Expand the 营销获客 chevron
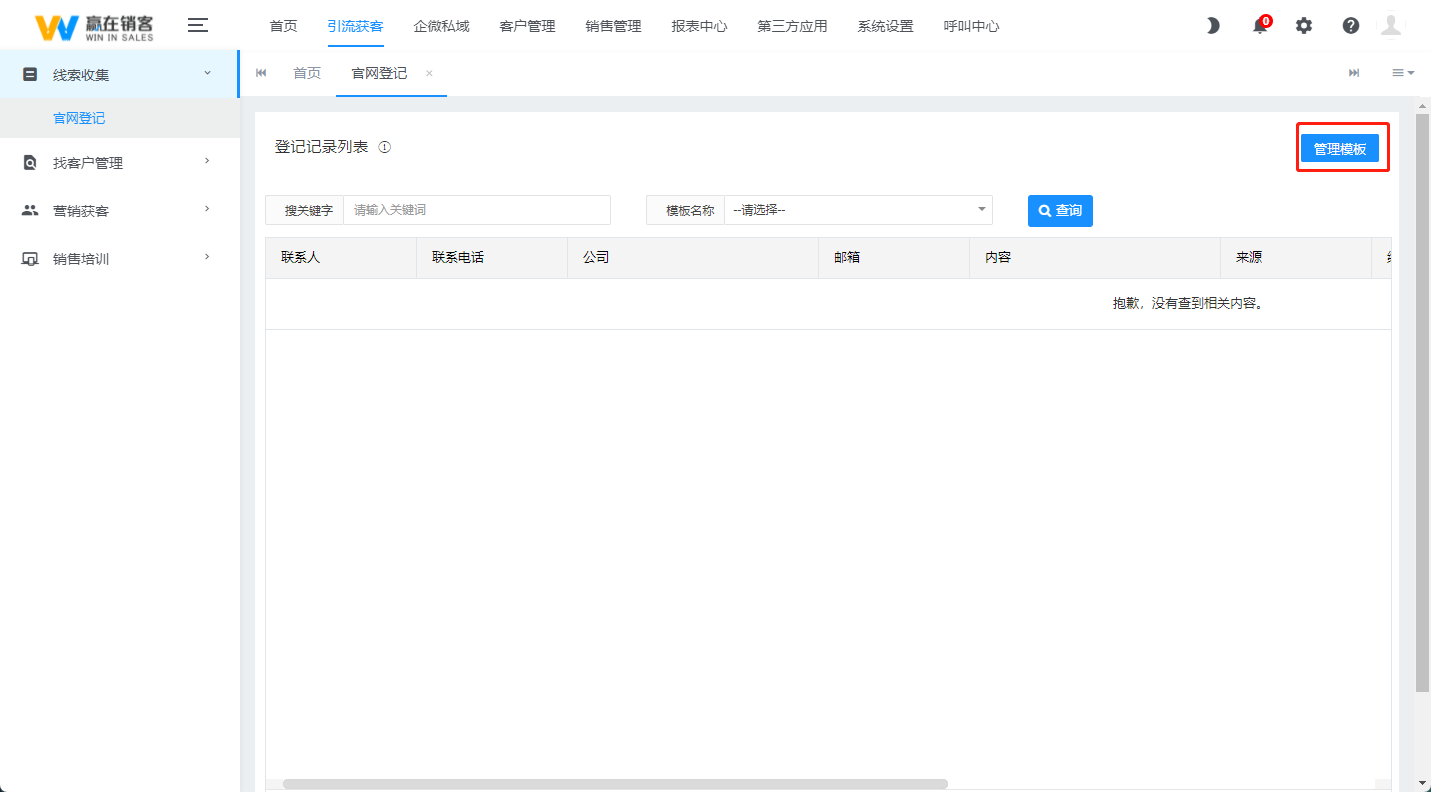The height and width of the screenshot is (792, 1431). 207,209
